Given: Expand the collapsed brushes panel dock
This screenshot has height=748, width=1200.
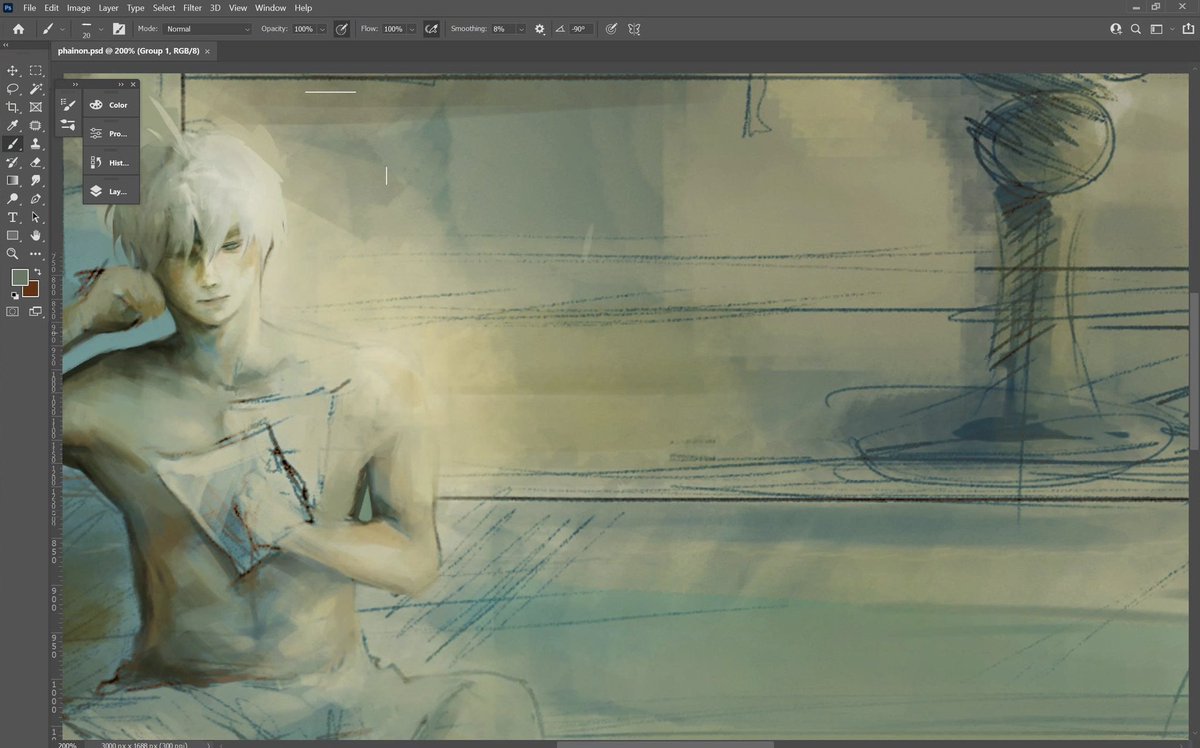Looking at the screenshot, I should coord(75,84).
